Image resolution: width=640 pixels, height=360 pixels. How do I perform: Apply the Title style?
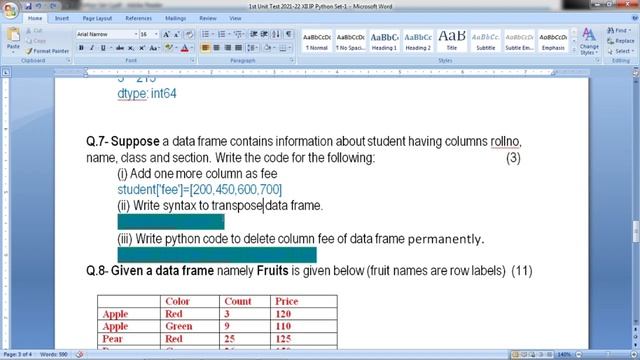[452, 41]
